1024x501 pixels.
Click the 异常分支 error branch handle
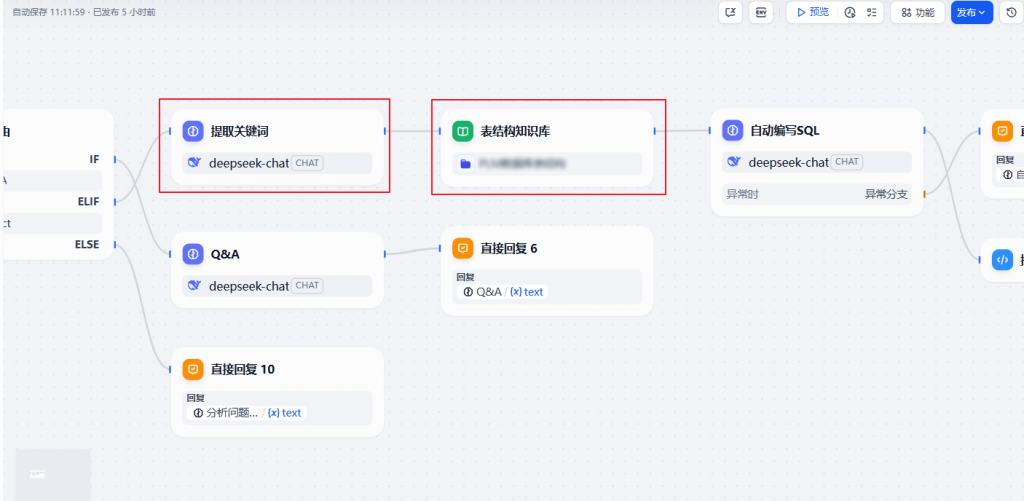[x=924, y=194]
